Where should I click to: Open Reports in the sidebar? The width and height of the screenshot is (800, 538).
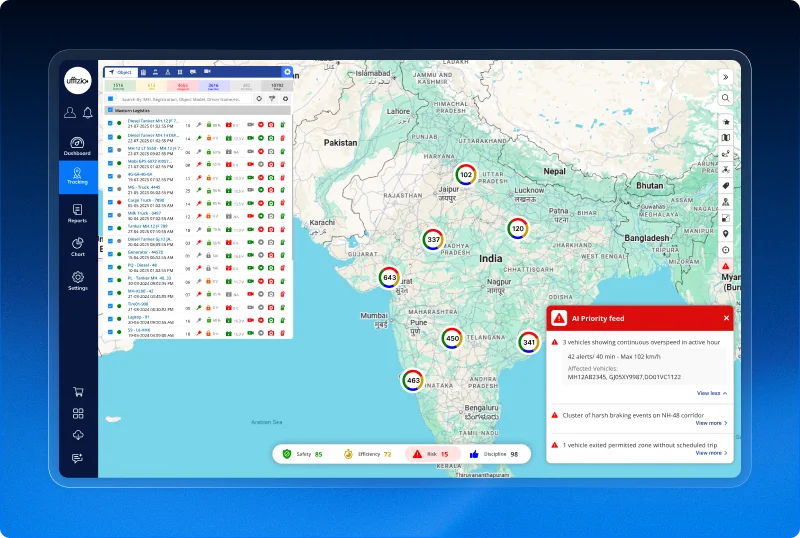tap(78, 213)
